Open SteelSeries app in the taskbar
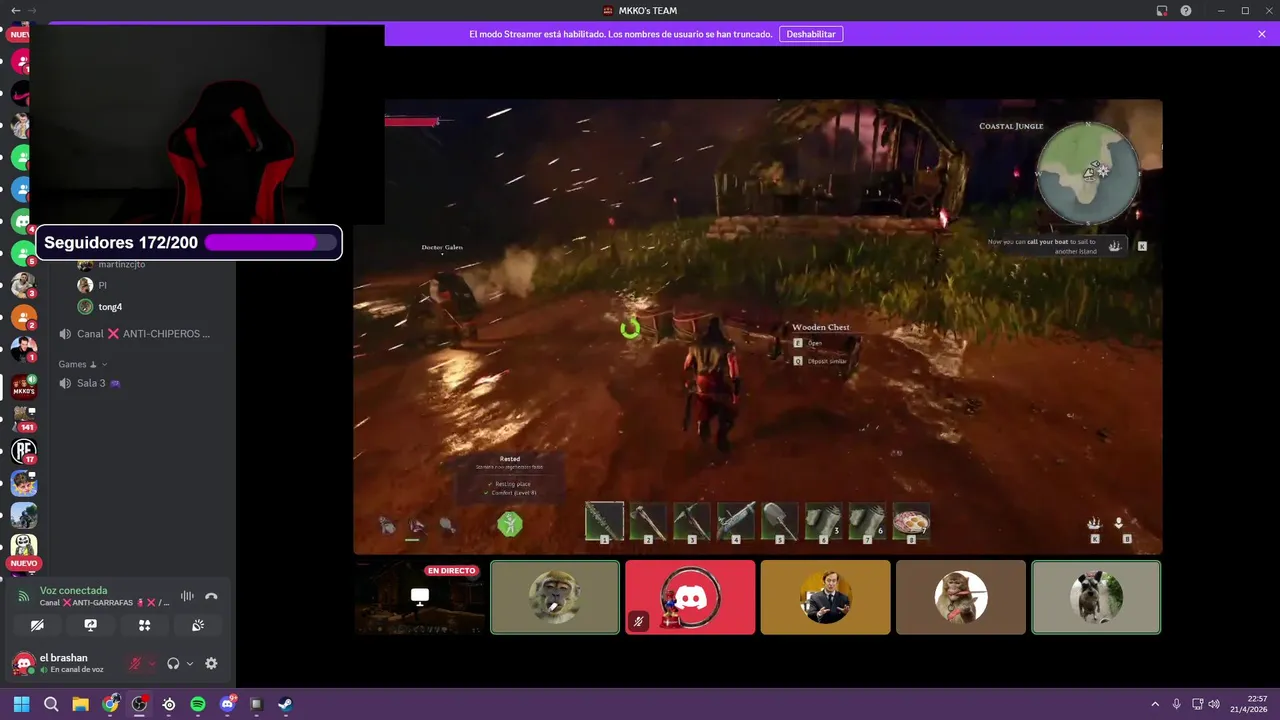Viewport: 1280px width, 720px height. 168,704
